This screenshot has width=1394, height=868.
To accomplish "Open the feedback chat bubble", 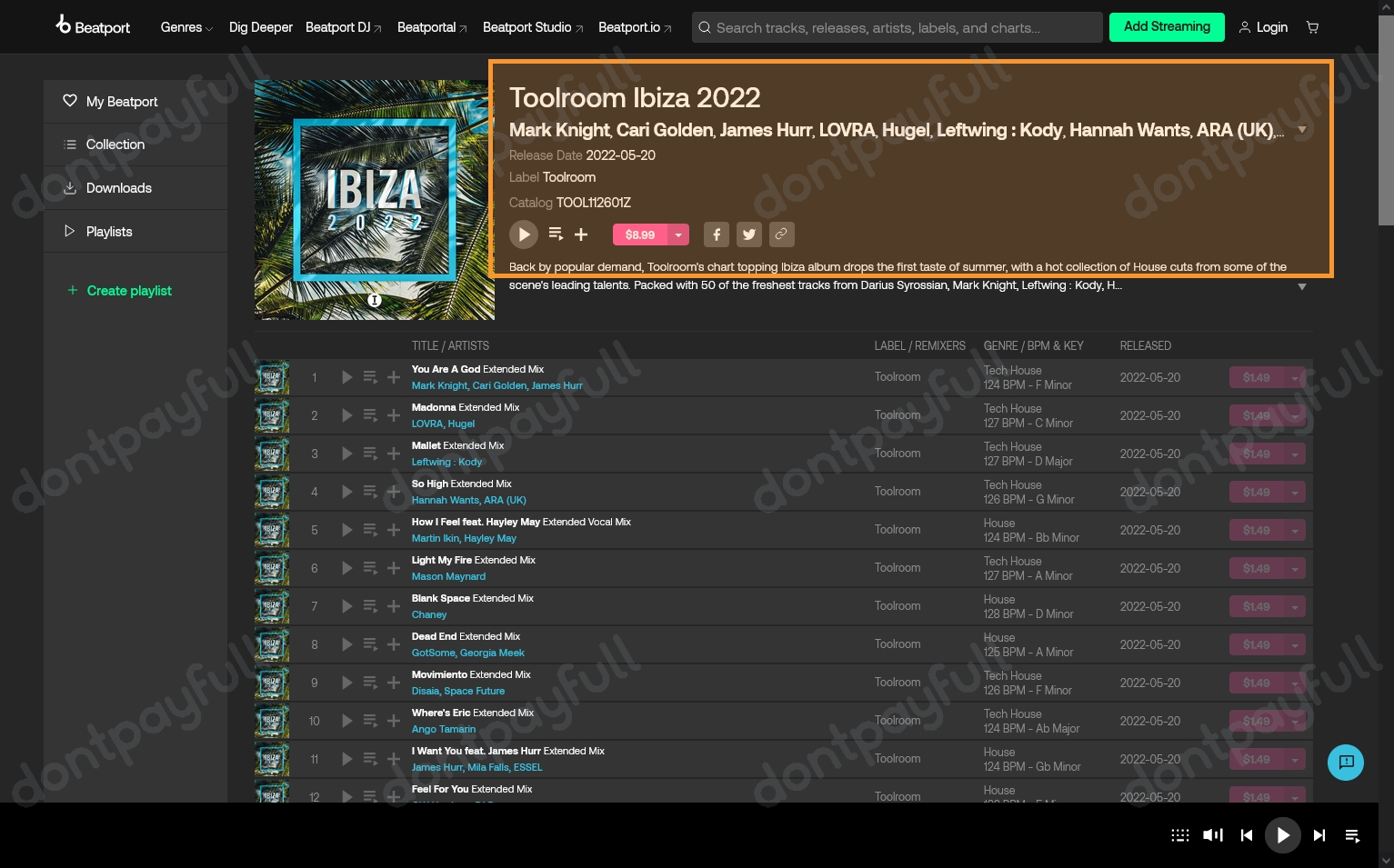I will pos(1346,763).
